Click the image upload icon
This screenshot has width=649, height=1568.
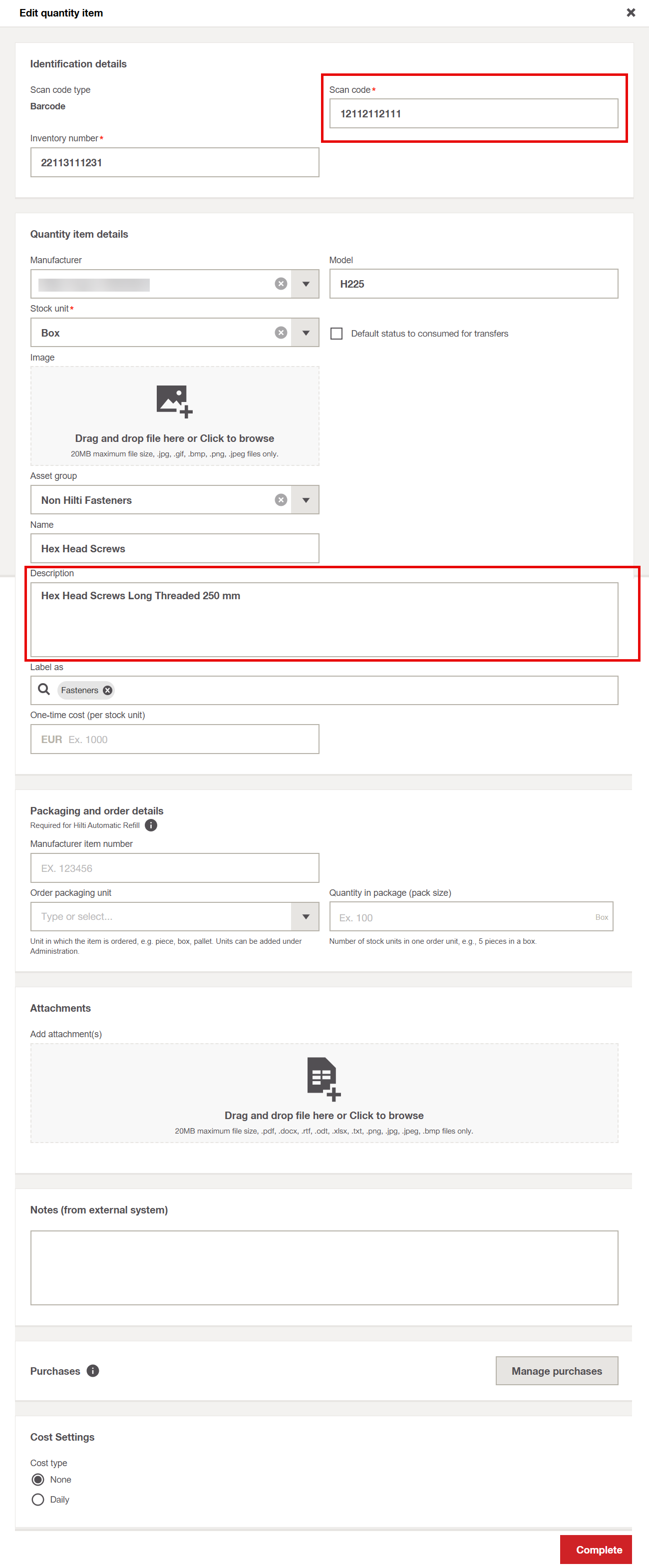[x=174, y=401]
